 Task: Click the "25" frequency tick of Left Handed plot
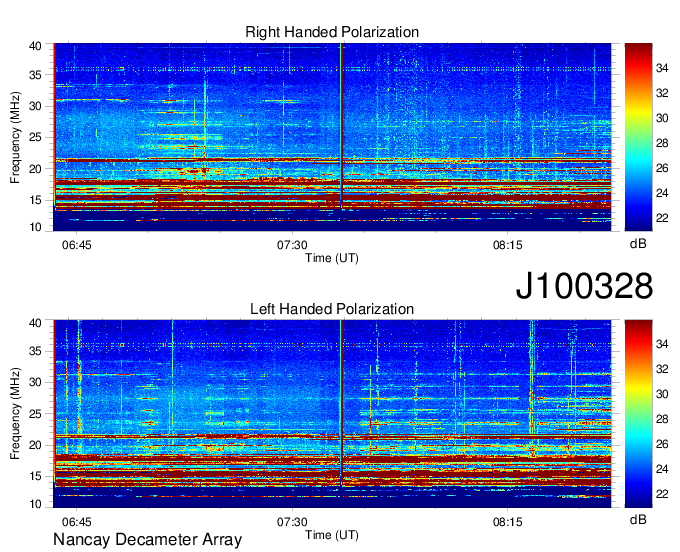(x=35, y=414)
